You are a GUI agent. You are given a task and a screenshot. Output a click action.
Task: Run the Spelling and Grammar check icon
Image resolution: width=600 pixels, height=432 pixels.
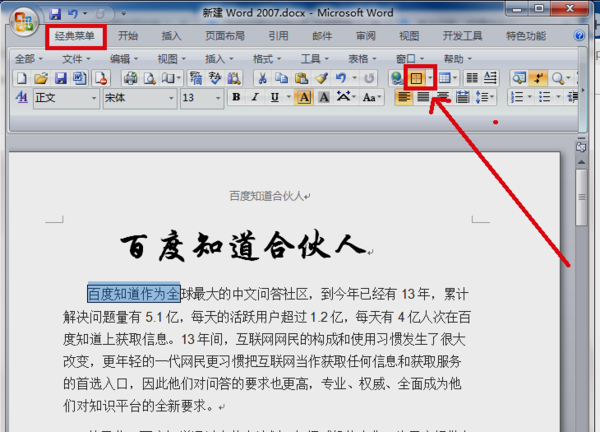[x=215, y=78]
